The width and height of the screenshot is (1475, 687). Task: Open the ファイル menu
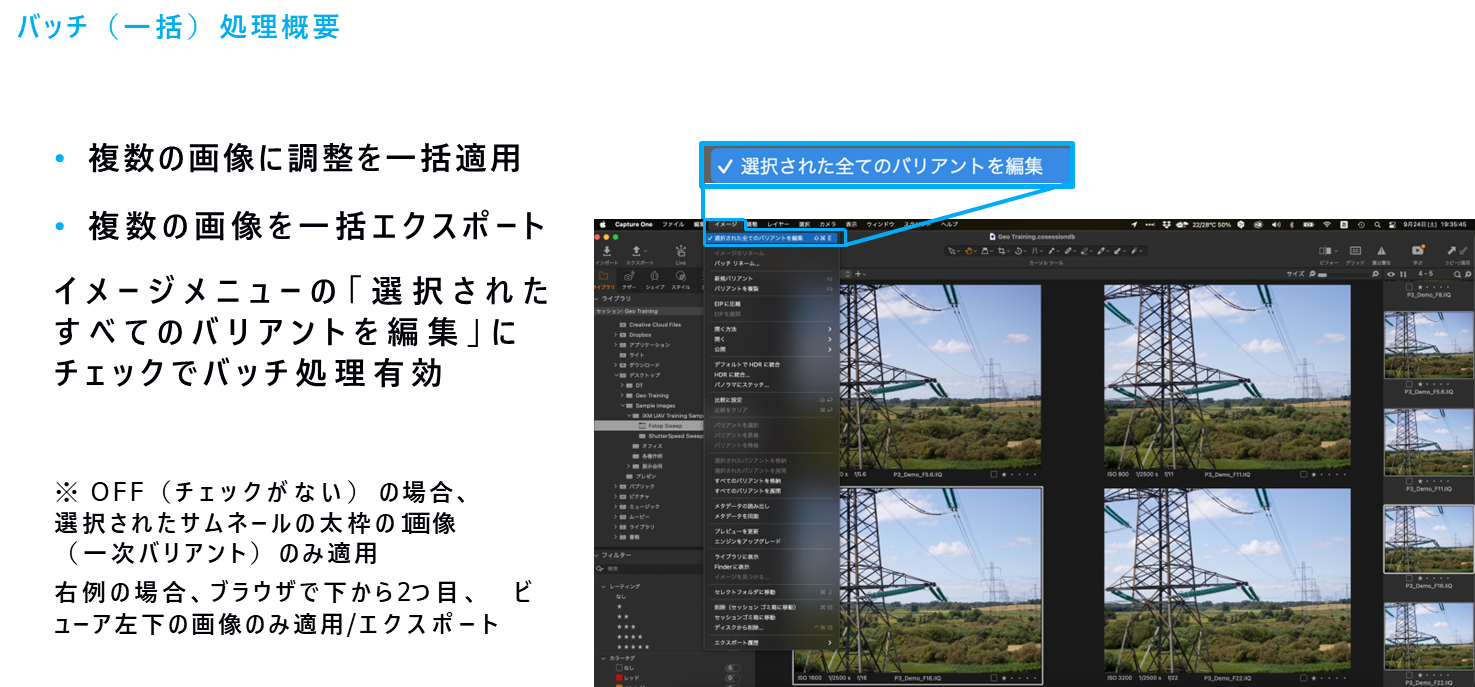point(673,224)
